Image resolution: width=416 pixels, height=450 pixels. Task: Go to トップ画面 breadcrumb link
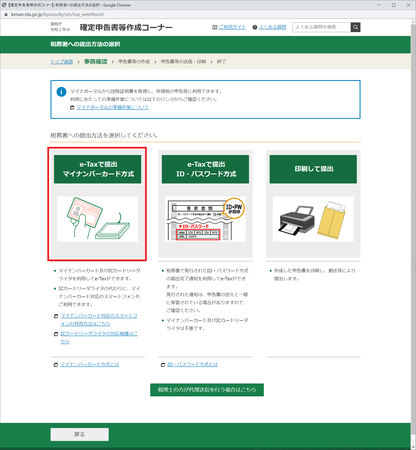(x=62, y=62)
